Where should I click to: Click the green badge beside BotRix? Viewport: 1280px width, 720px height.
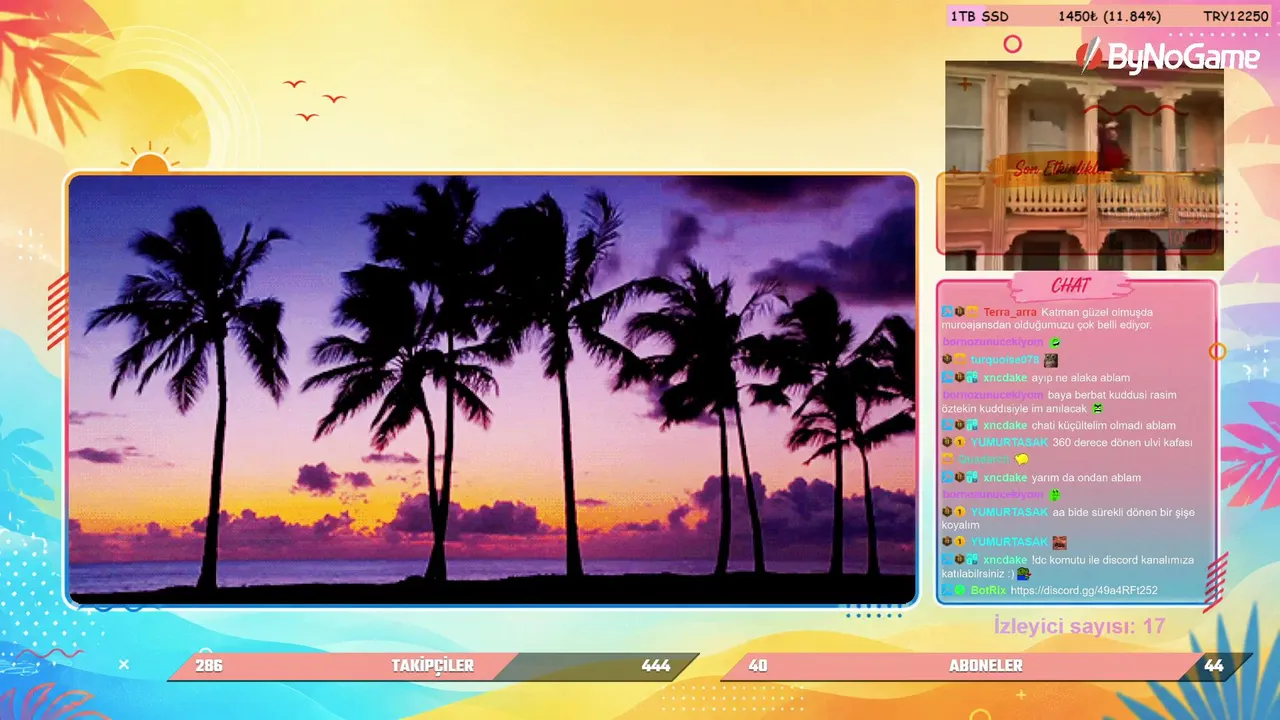[959, 590]
